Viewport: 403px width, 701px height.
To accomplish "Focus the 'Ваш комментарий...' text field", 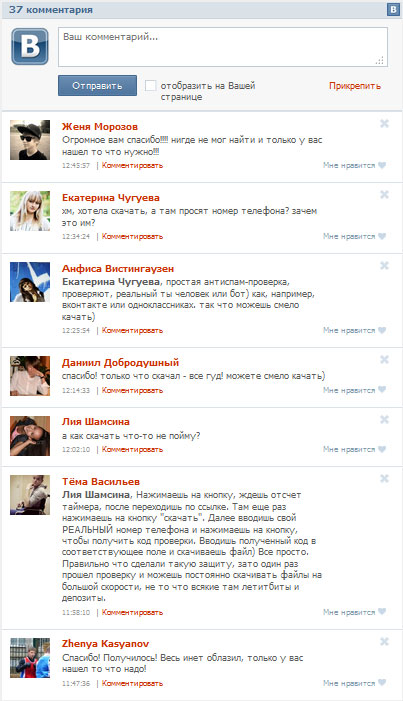I will pyautogui.click(x=223, y=47).
